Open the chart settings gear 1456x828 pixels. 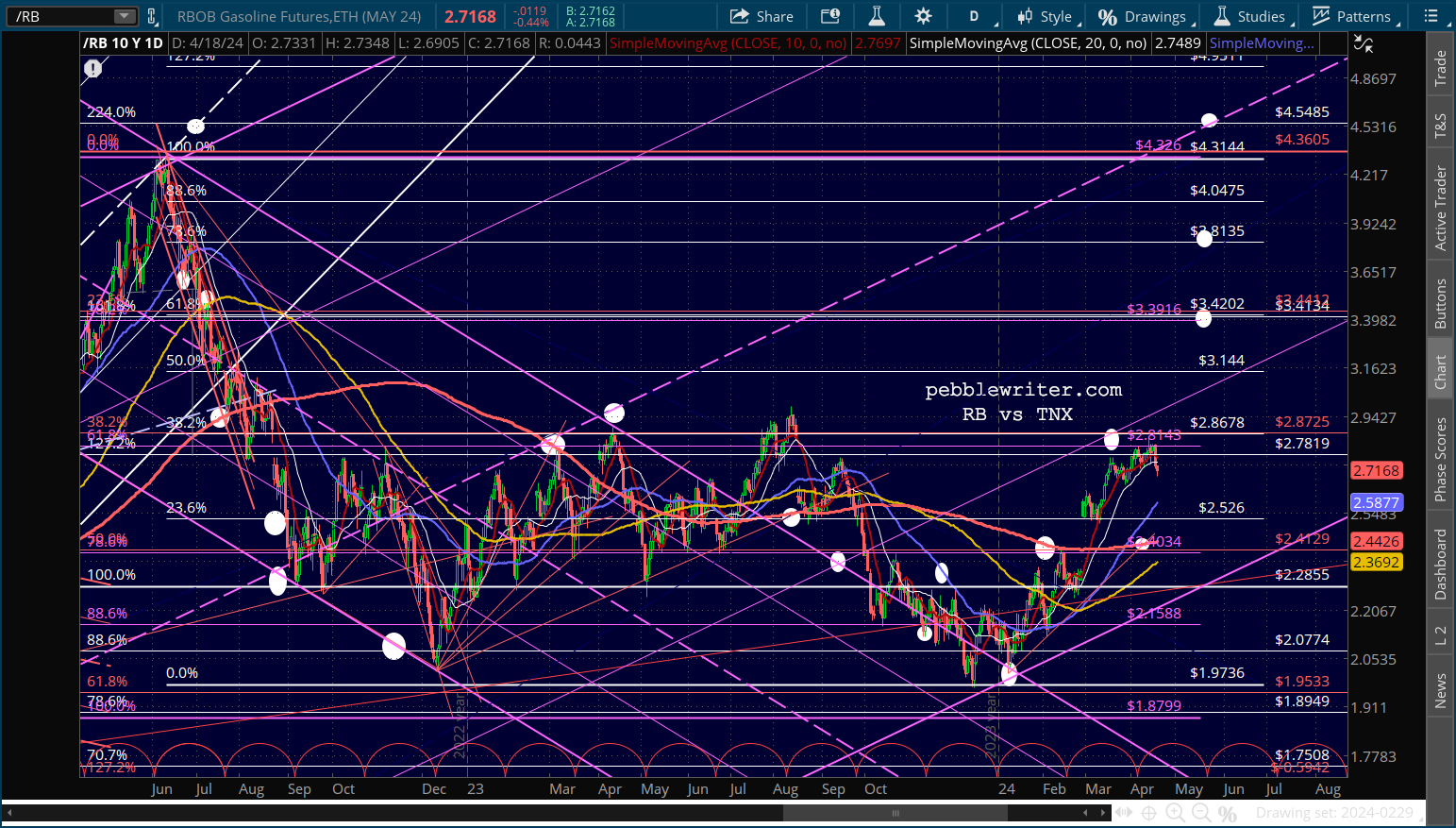923,16
